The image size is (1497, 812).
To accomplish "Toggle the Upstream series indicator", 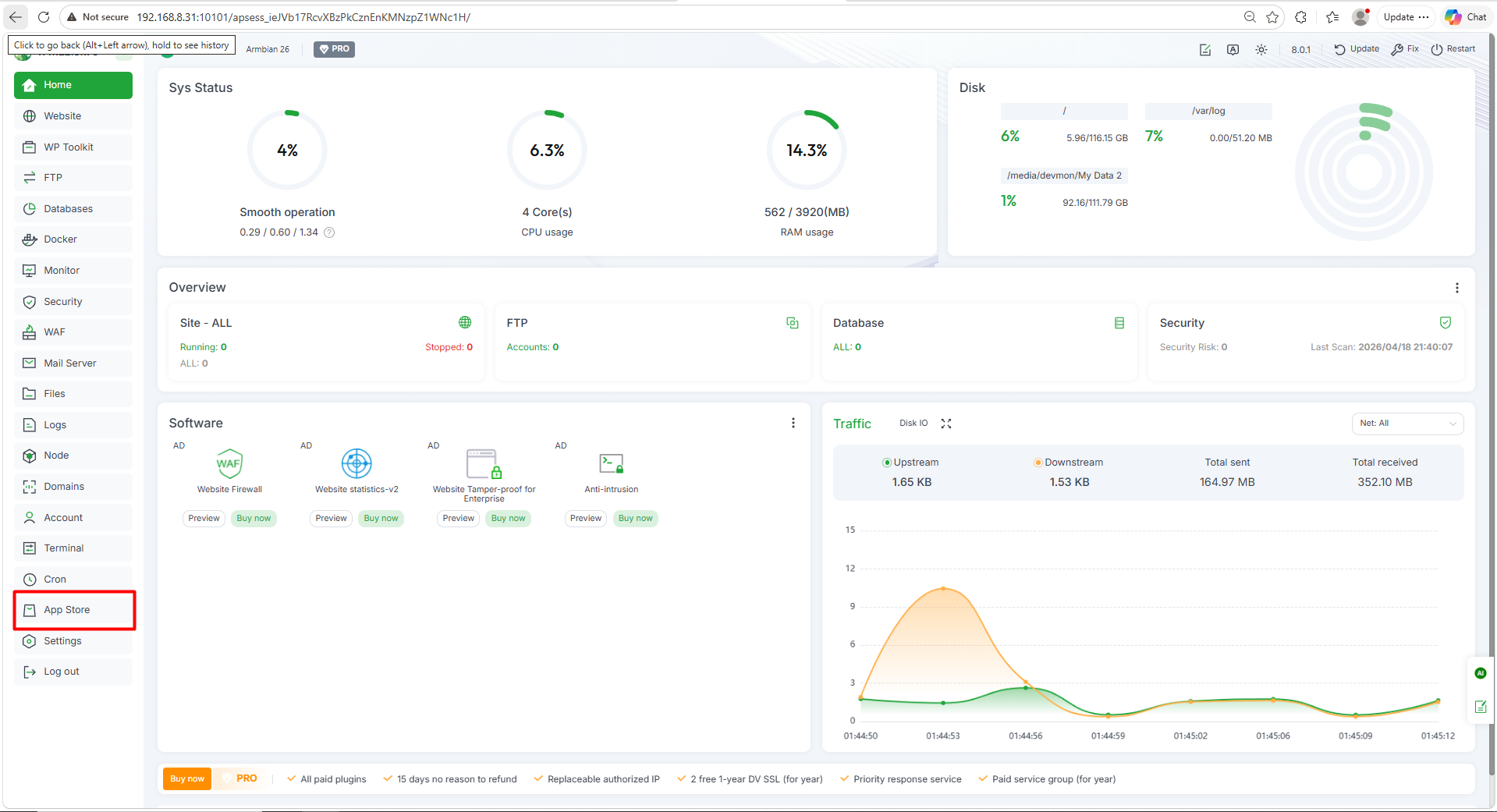I will point(887,463).
